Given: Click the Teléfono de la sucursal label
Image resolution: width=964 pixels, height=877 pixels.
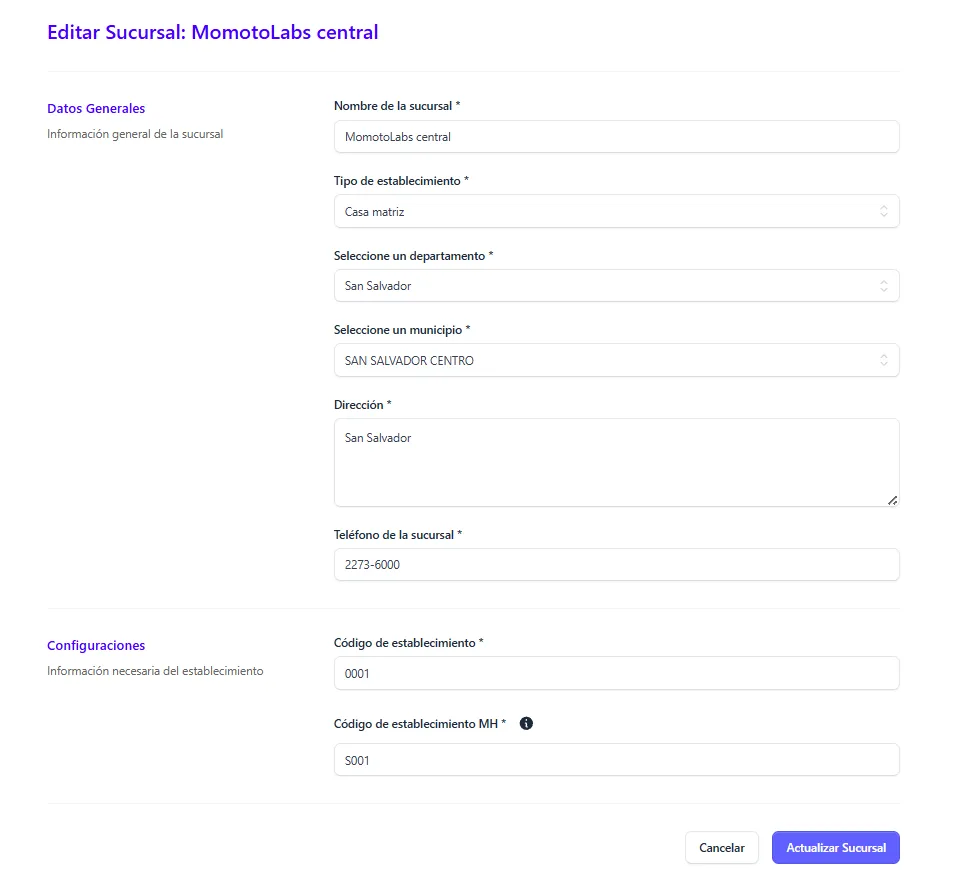Looking at the screenshot, I should (397, 535).
